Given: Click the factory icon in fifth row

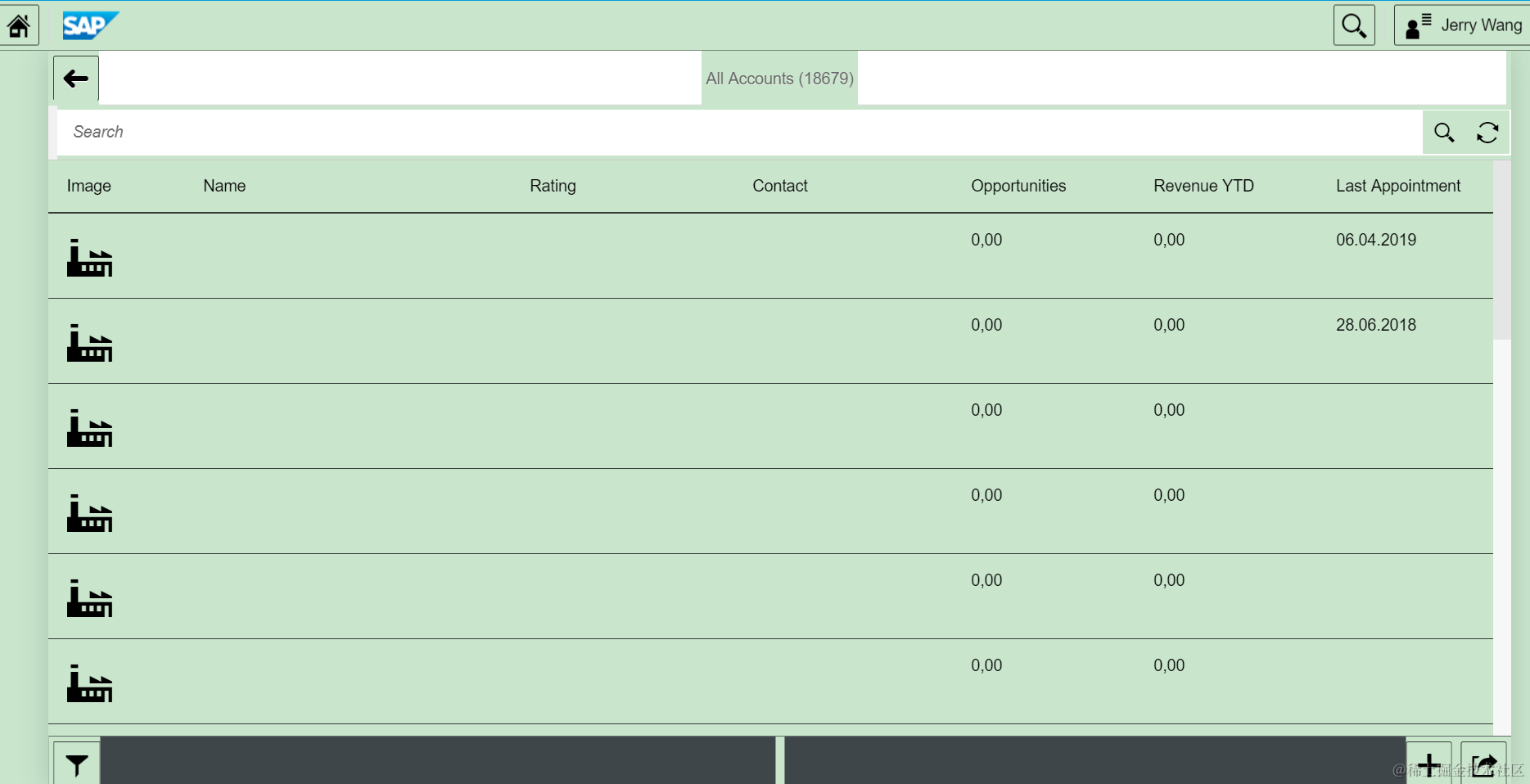Looking at the screenshot, I should [89, 598].
